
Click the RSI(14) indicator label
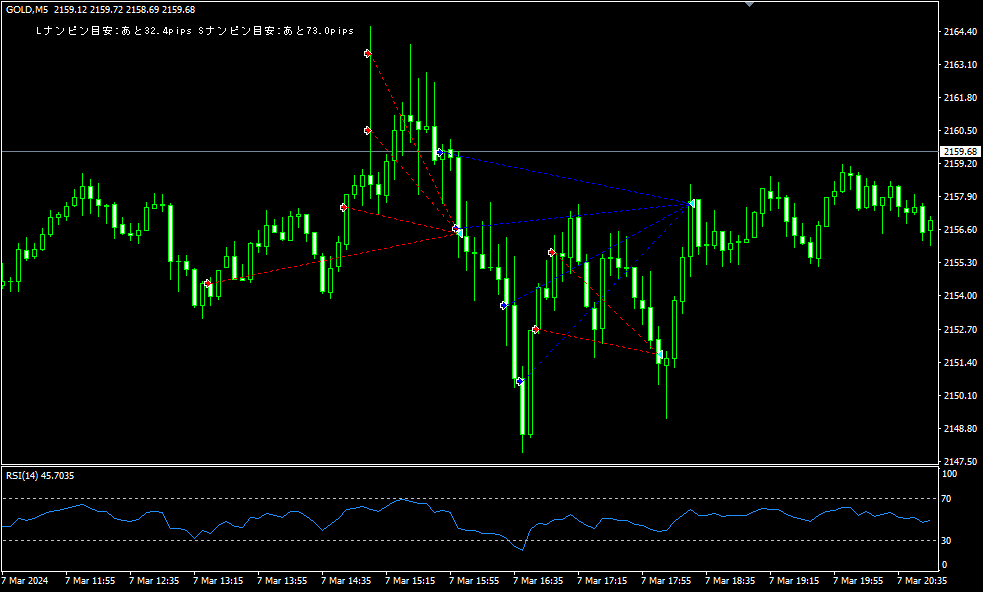40,476
